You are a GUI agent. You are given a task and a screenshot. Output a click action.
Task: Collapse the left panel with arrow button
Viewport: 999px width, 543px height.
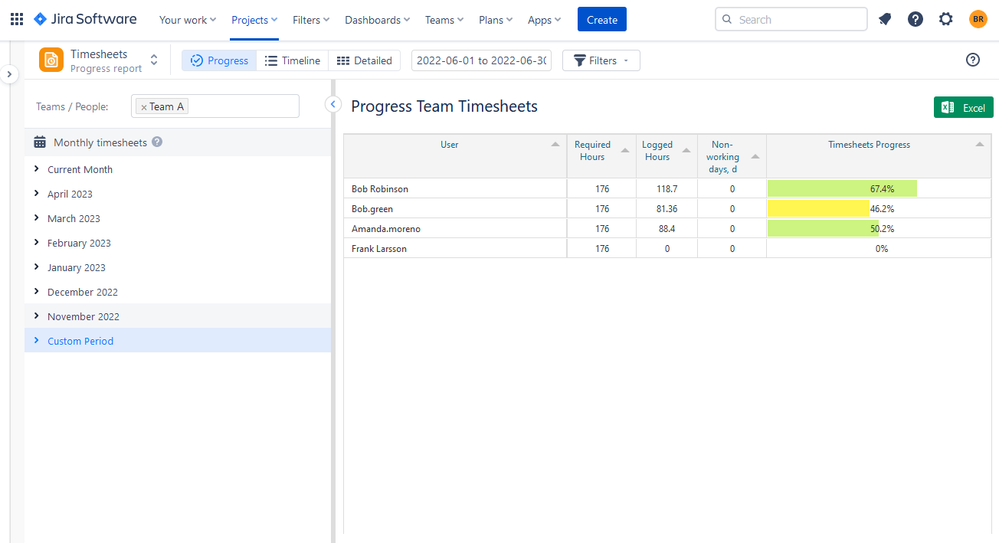tap(333, 104)
